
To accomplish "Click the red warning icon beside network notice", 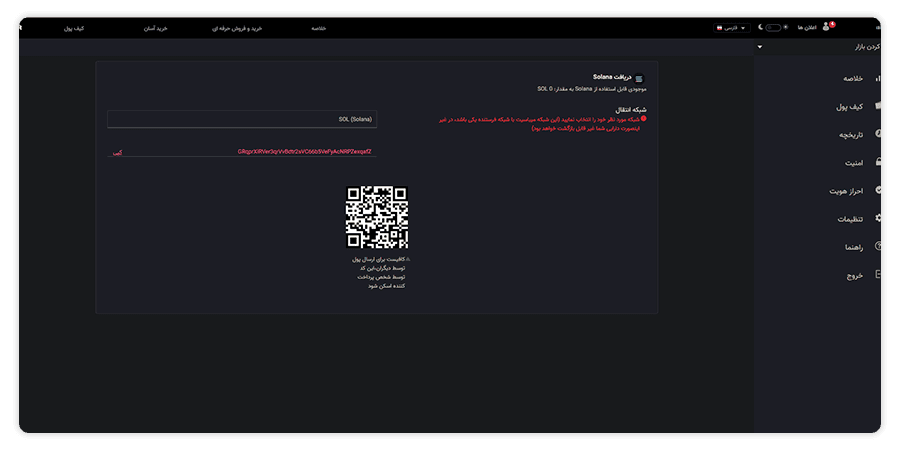I will 643,118.
